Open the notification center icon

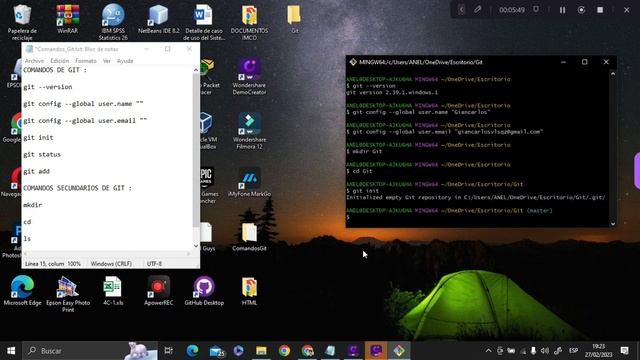[x=624, y=351]
